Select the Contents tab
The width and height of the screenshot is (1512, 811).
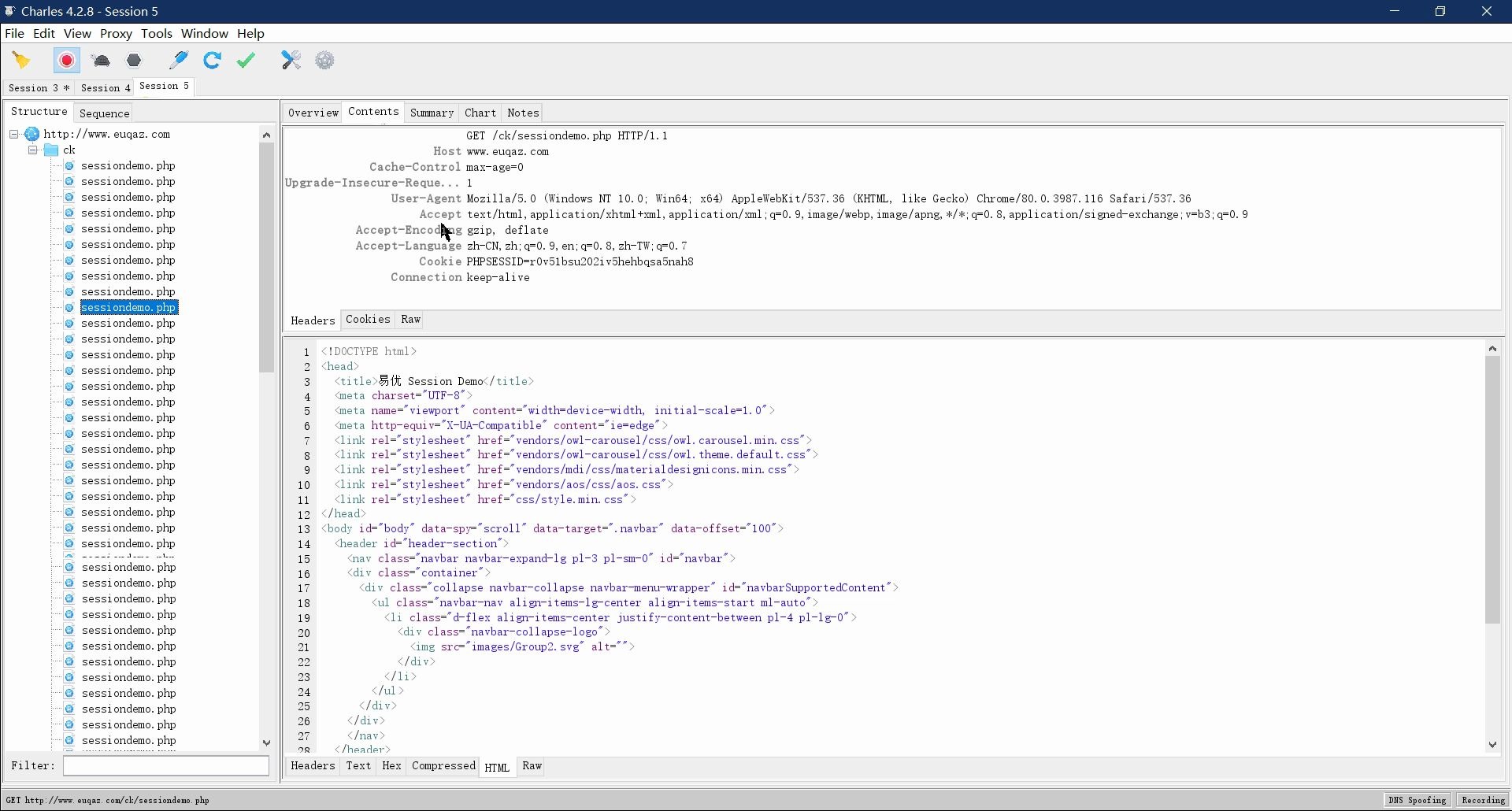(373, 112)
